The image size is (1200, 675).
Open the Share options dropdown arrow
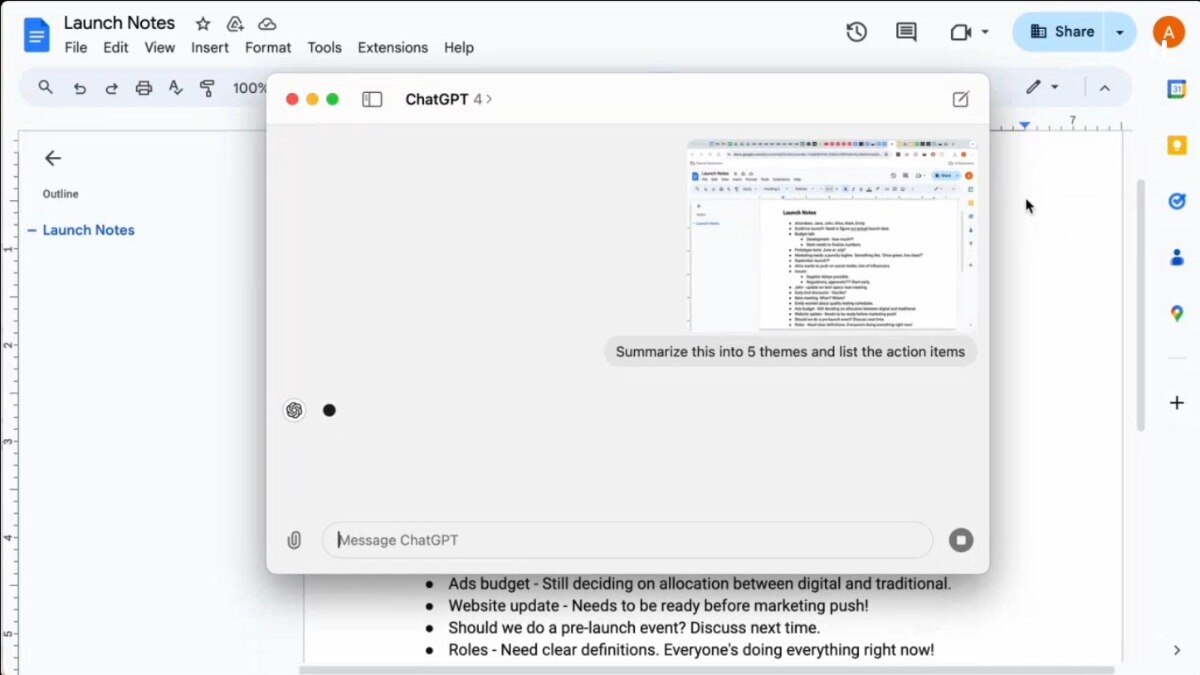tap(1120, 32)
